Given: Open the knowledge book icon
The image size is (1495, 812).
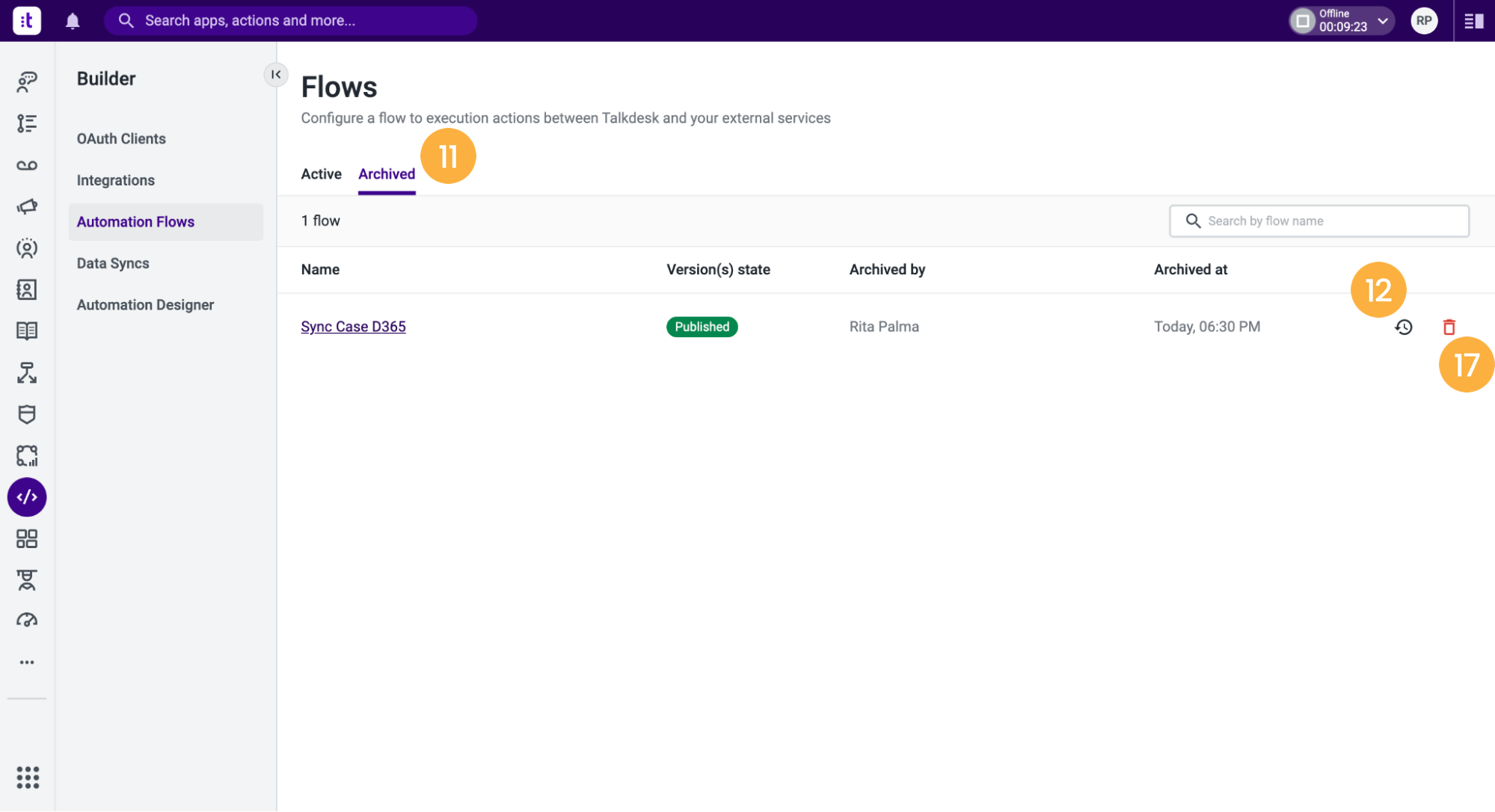Looking at the screenshot, I should point(27,330).
